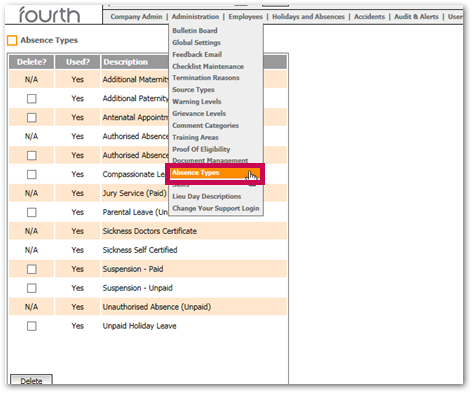Select Training Areas menu entry
Viewport: 472px width, 393px height.
pyautogui.click(x=195, y=137)
